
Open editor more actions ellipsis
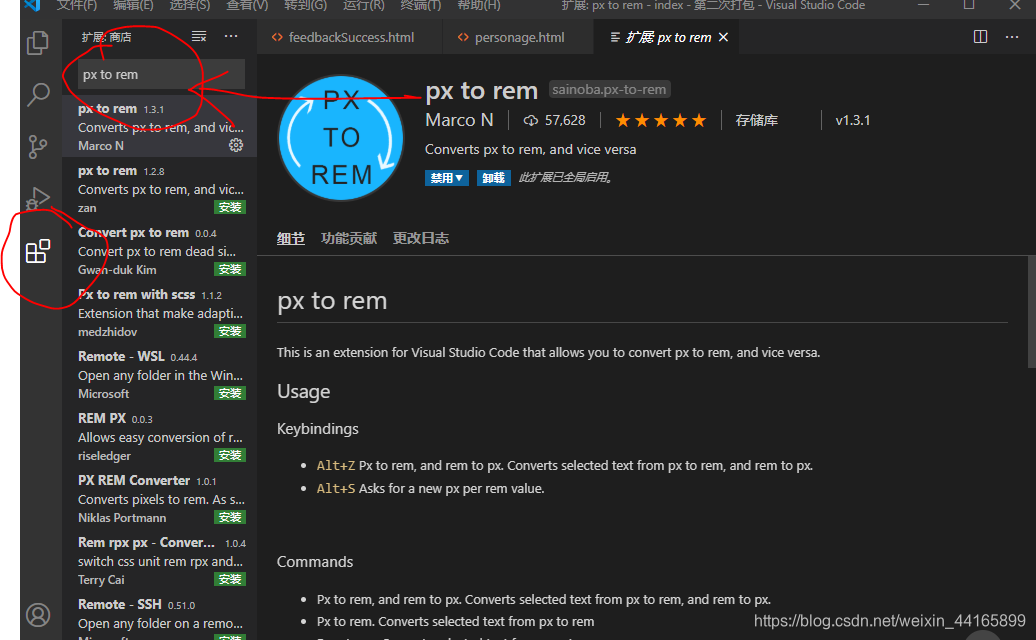1012,37
